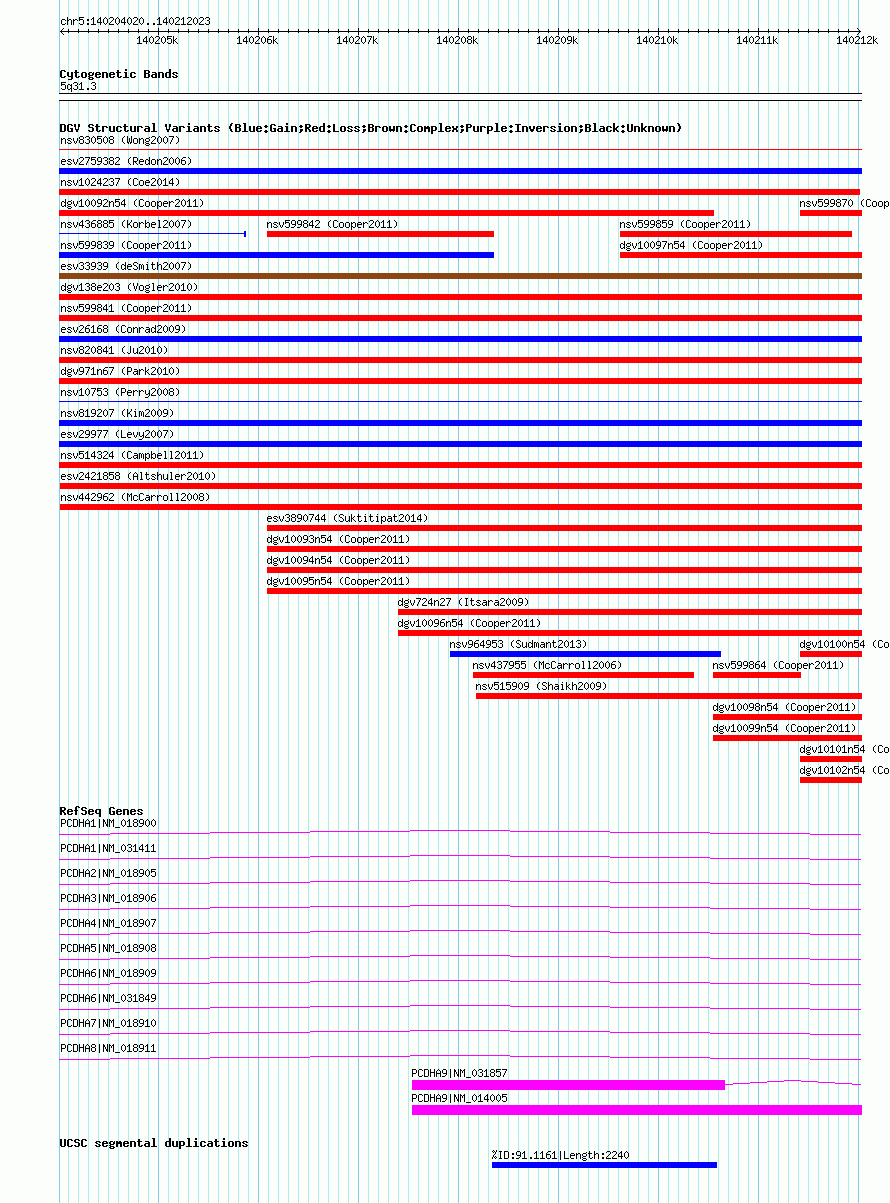The width and height of the screenshot is (890, 1203).
Task: Select the dgv10095n54 (Cooper2011) label
Action: point(338,581)
